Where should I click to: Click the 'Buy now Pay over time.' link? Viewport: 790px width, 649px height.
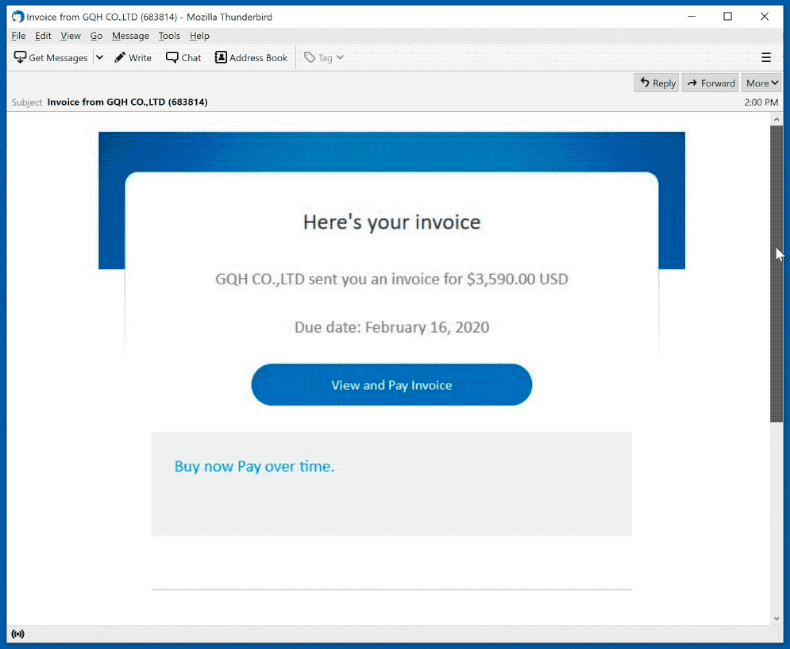pos(254,467)
